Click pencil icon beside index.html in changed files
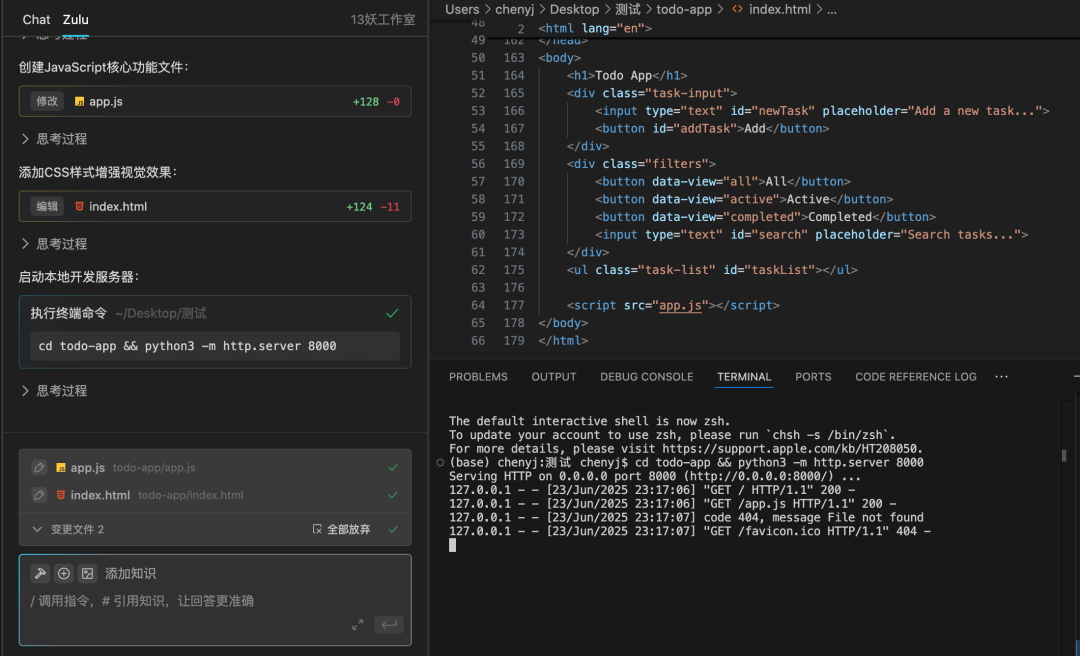 click(39, 495)
